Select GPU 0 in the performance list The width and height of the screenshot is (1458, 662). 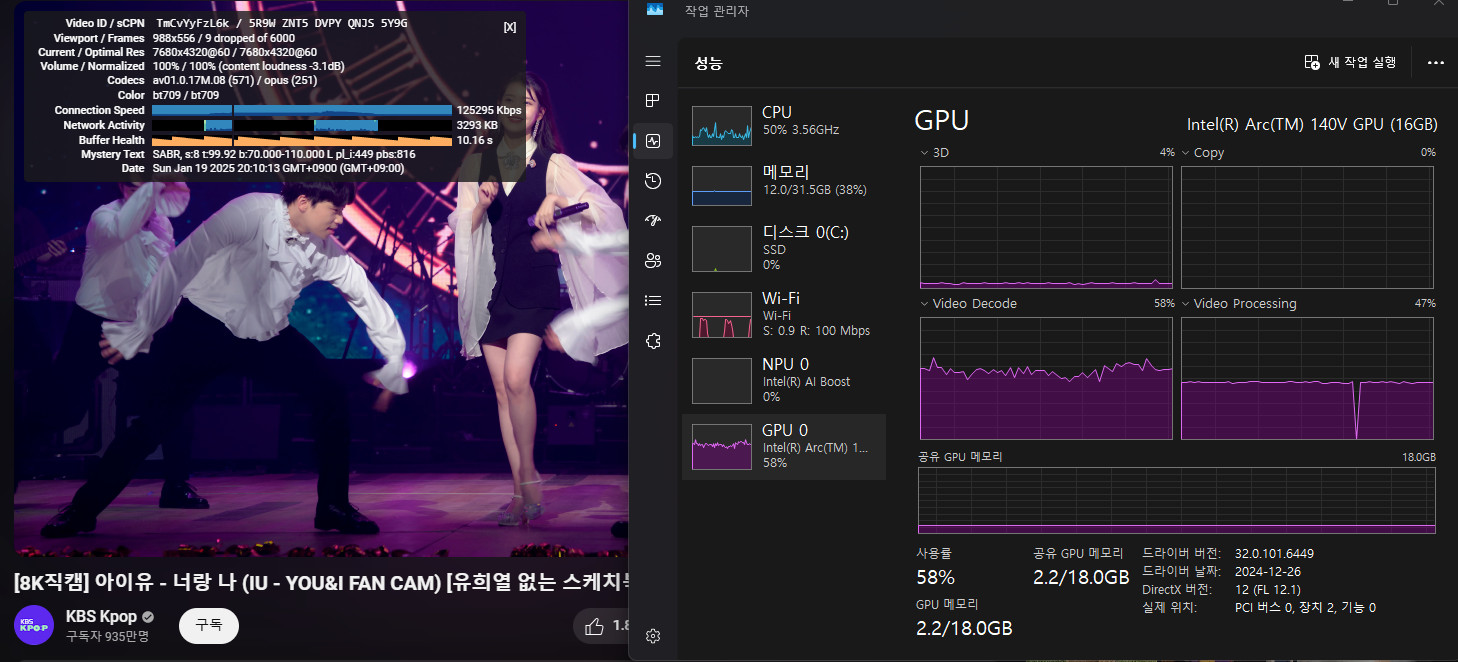784,447
